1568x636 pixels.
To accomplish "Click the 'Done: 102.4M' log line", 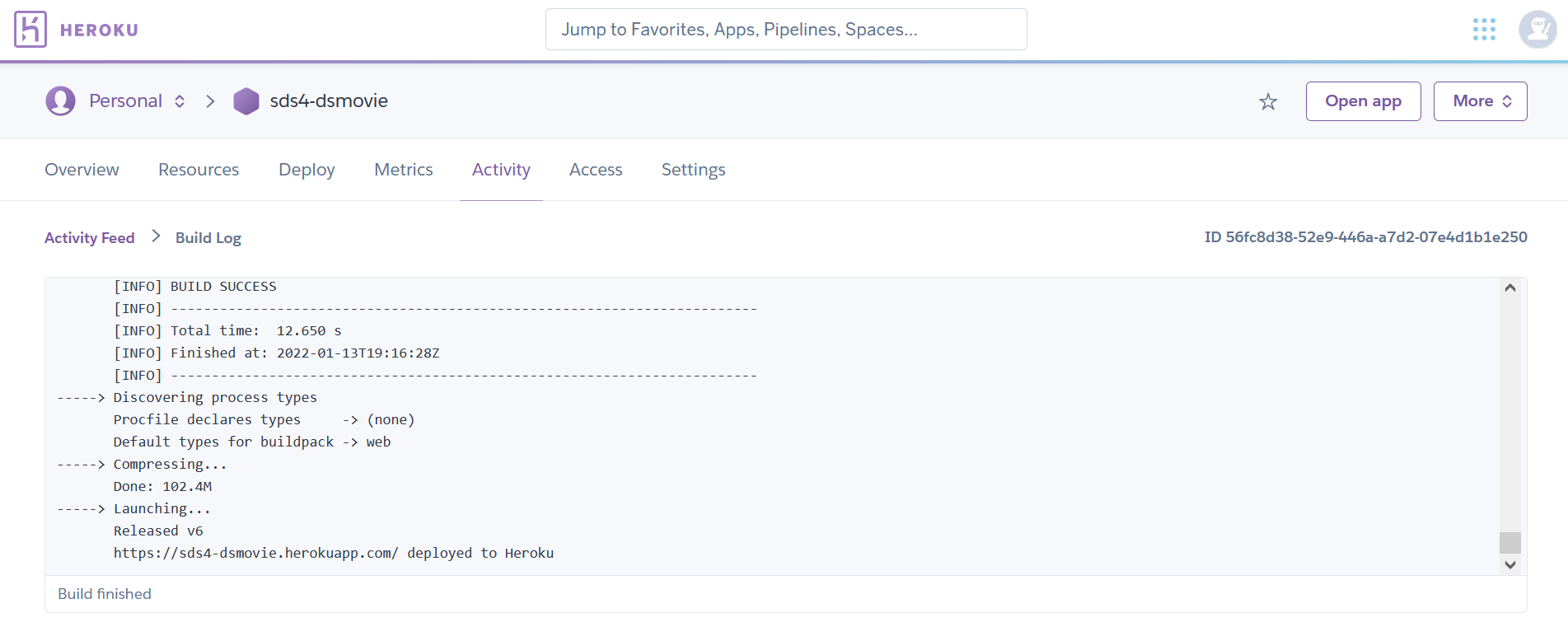I will (162, 487).
